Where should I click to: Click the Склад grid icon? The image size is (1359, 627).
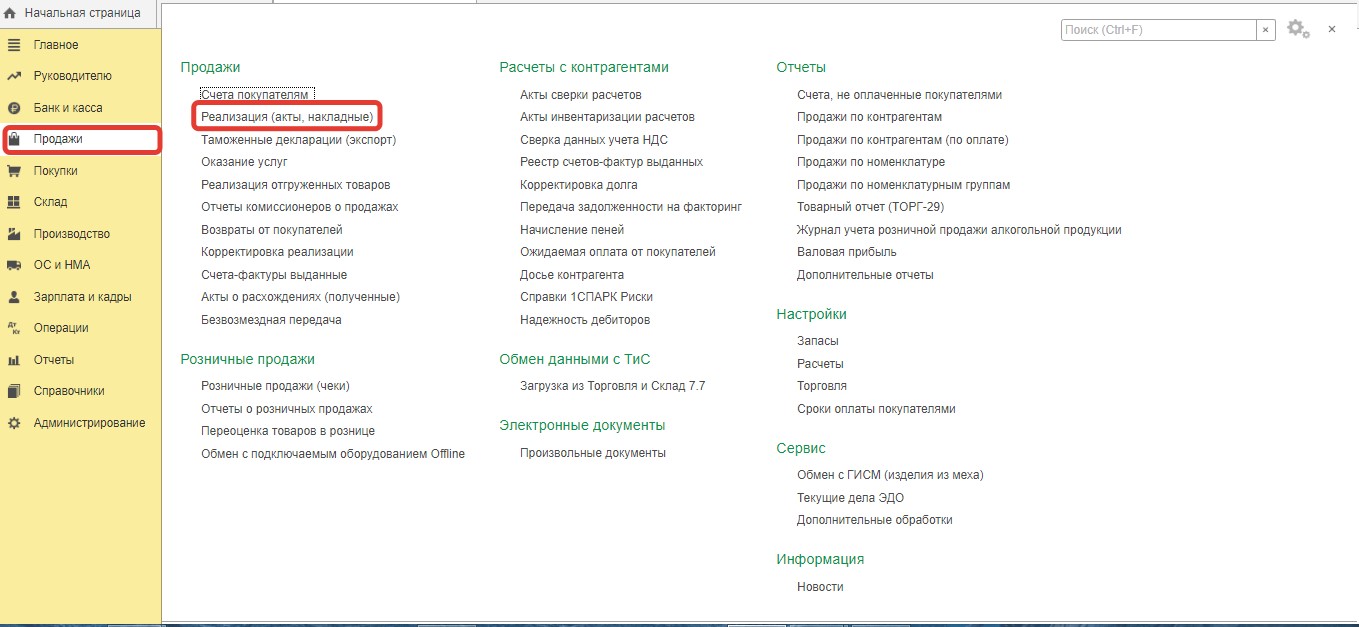(x=14, y=202)
